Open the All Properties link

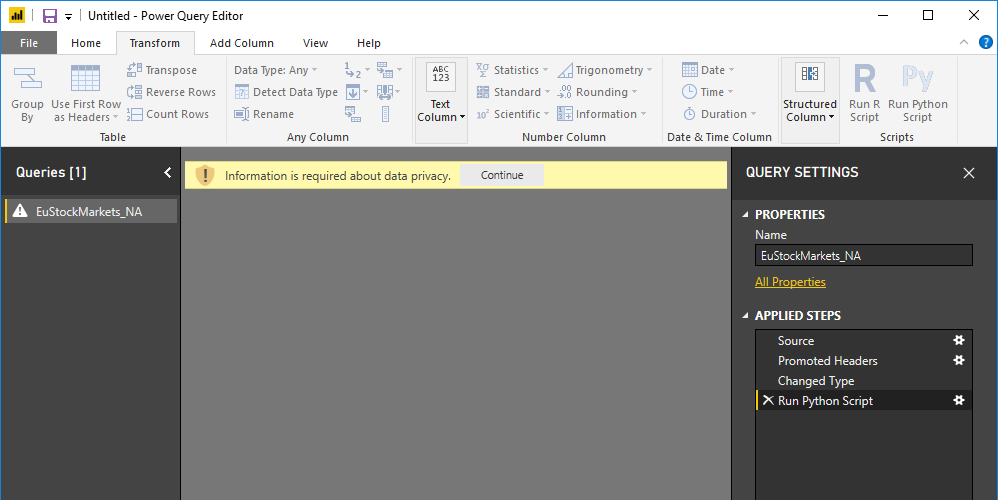click(790, 282)
